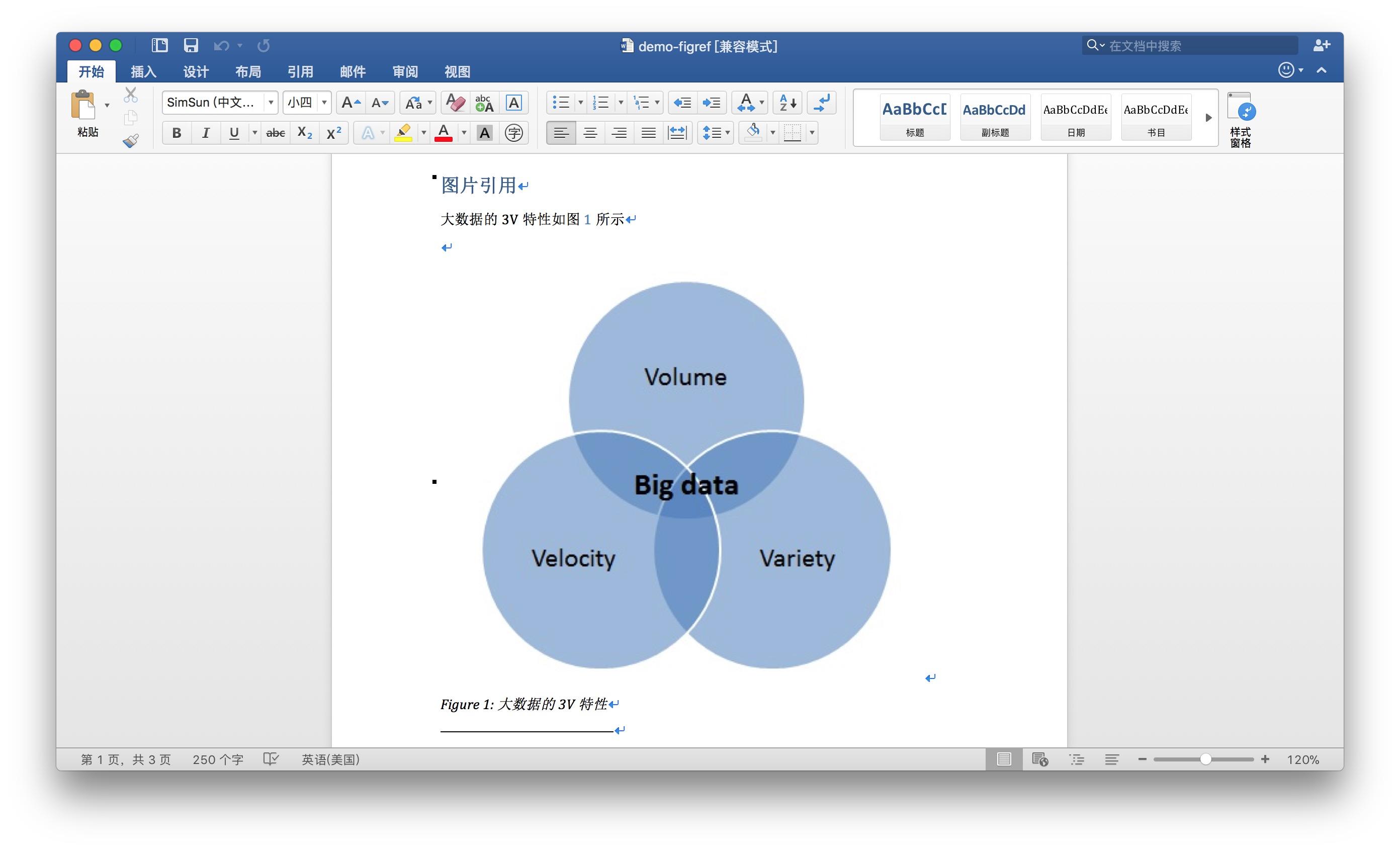This screenshot has width=1400, height=851.
Task: Click the Format Painter brush icon
Action: pos(131,140)
